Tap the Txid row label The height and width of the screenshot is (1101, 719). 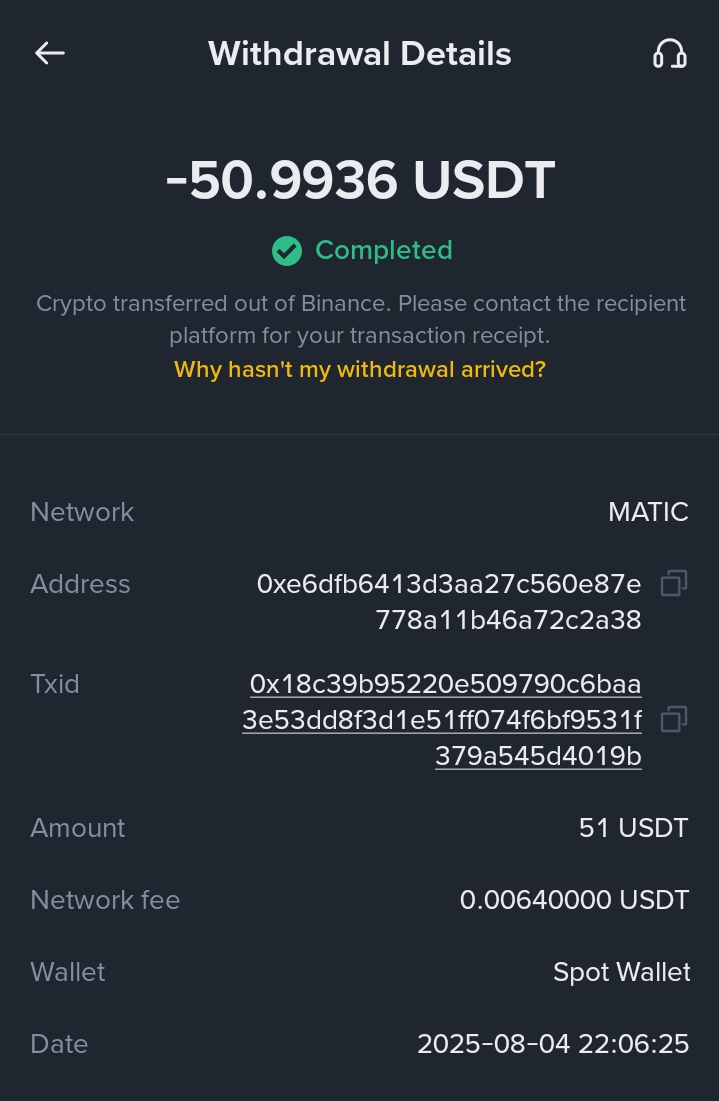[x=55, y=684]
